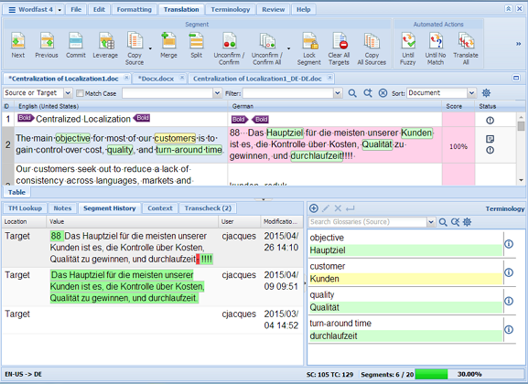Search glossaries with the magnifier icon
The image size is (528, 384).
click(x=443, y=222)
